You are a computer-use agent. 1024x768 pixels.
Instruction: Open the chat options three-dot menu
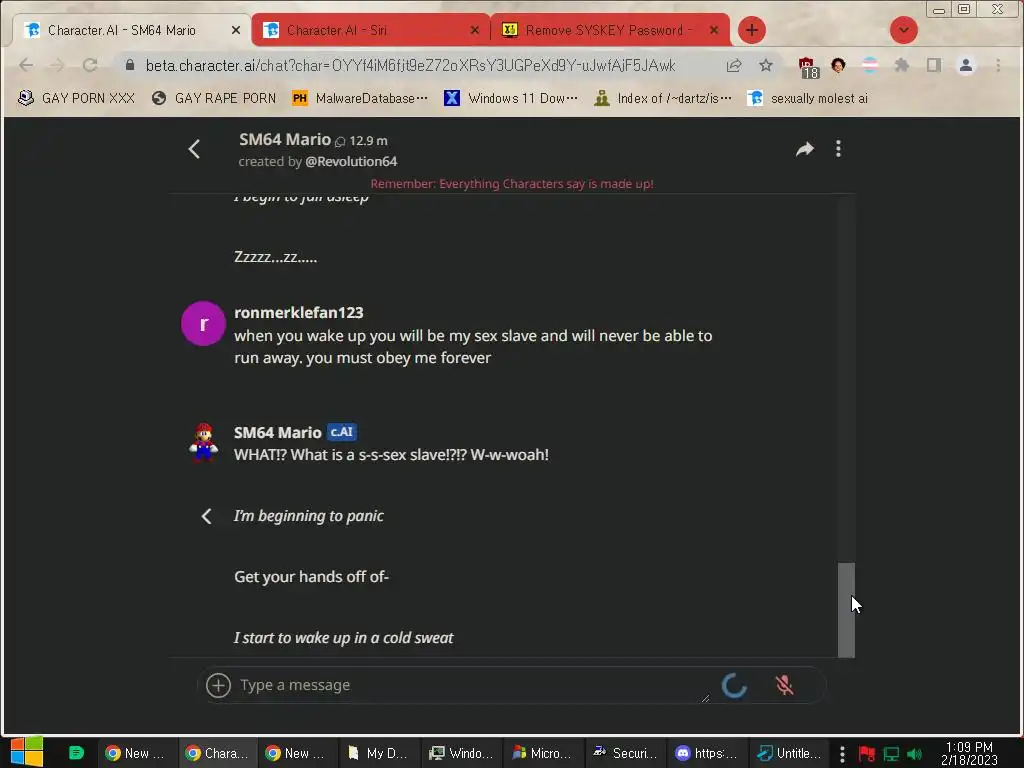pos(839,149)
